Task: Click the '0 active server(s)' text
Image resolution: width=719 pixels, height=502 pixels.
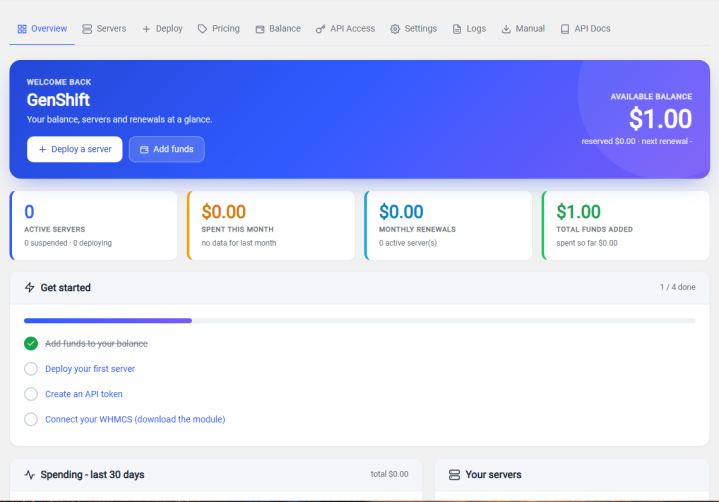Action: coord(408,243)
